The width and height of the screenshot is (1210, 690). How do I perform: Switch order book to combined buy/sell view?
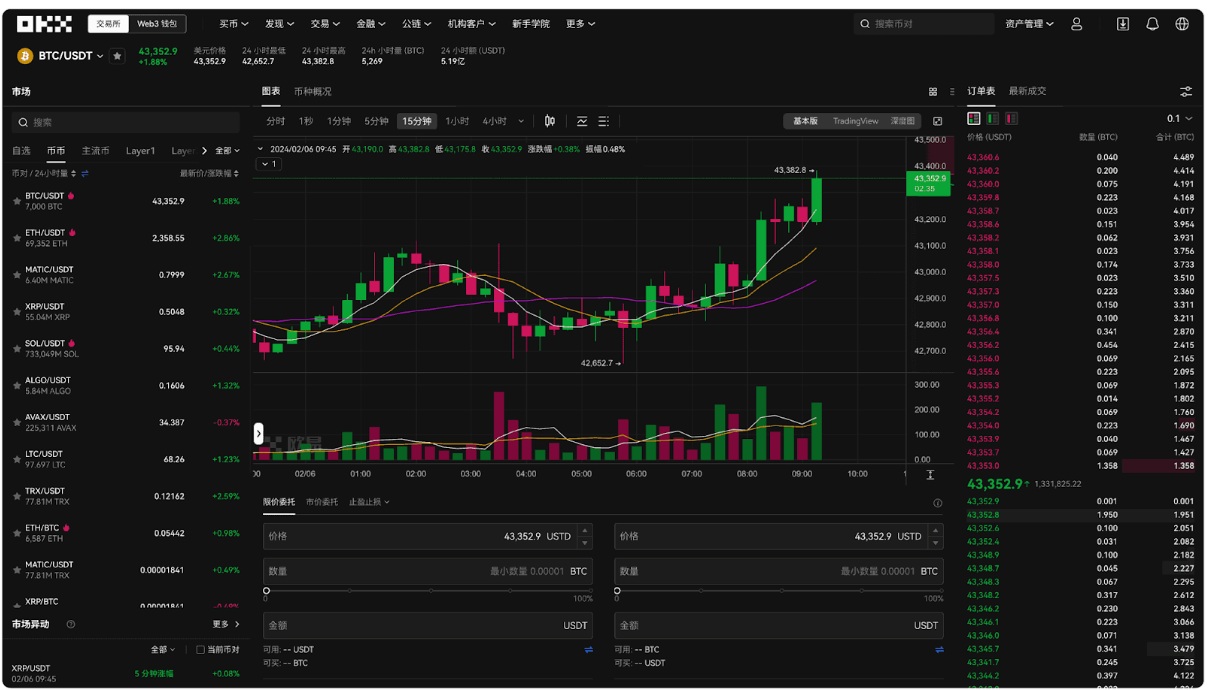[x=973, y=118]
